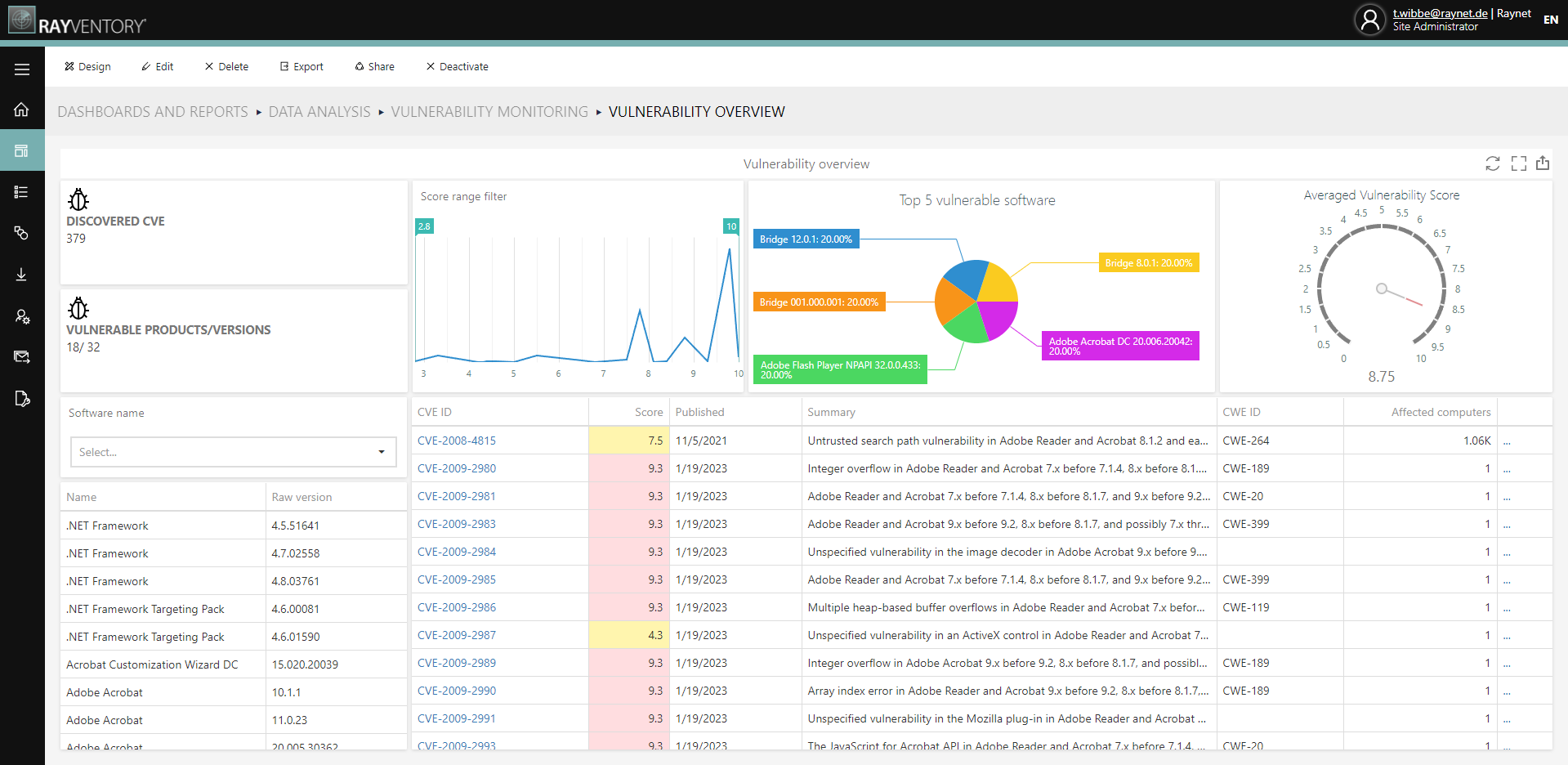Select the Bridge 12.0.1 pie chart label
Viewport: 1568px width, 765px height.
806,239
